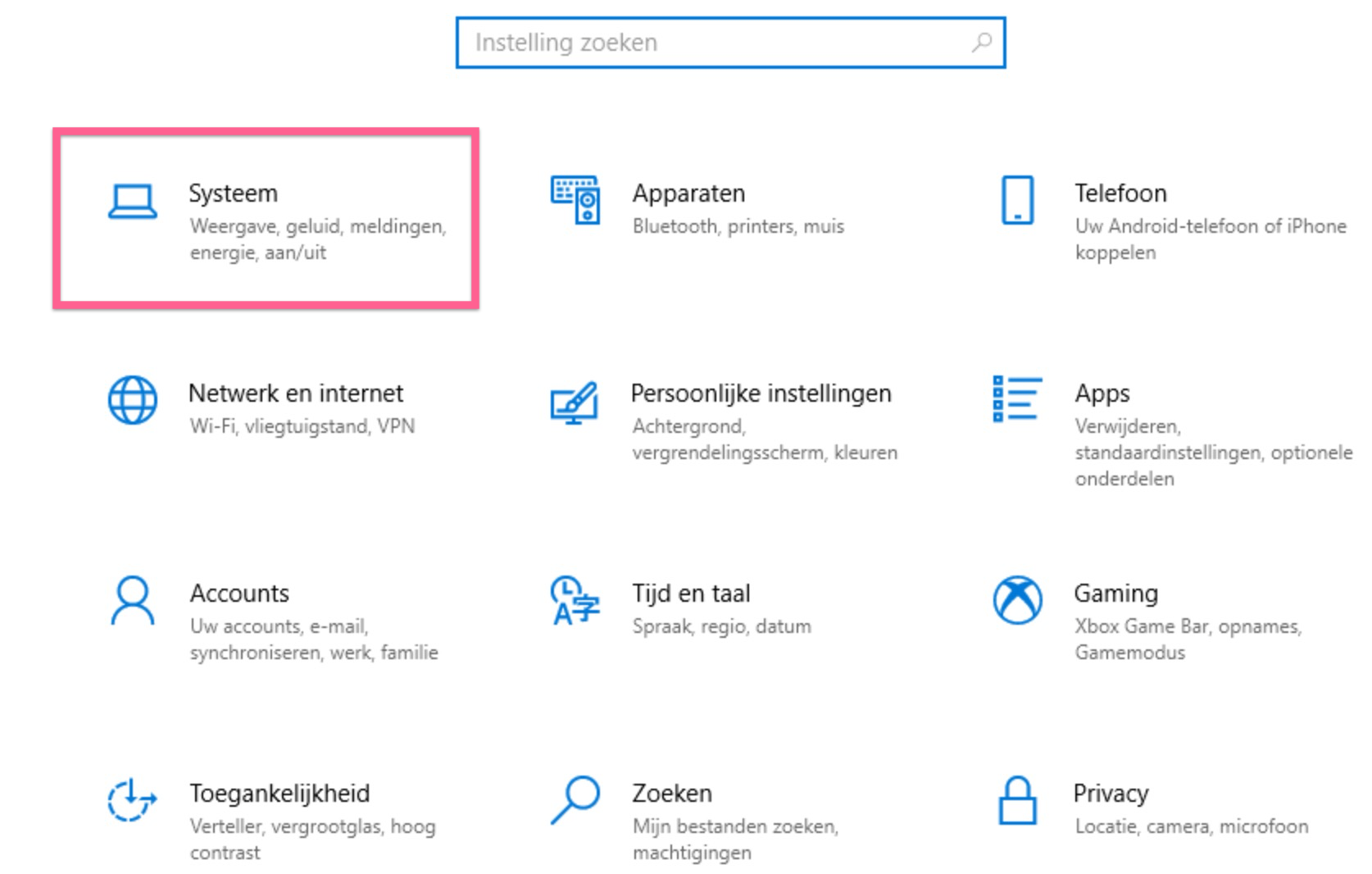
Task: Click the Toegankelijkheid icon
Action: point(132,799)
